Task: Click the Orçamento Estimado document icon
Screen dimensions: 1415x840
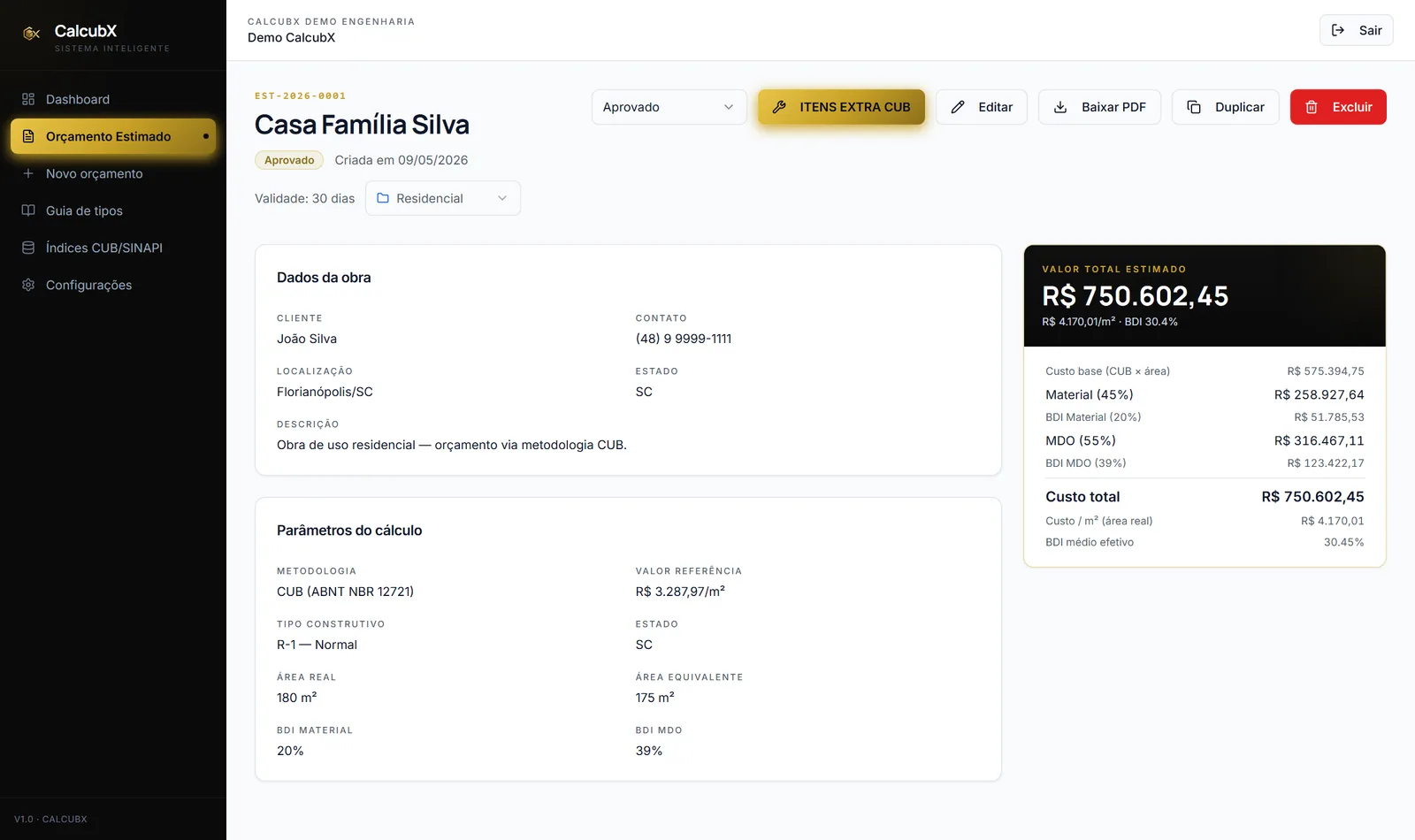Action: click(x=28, y=136)
